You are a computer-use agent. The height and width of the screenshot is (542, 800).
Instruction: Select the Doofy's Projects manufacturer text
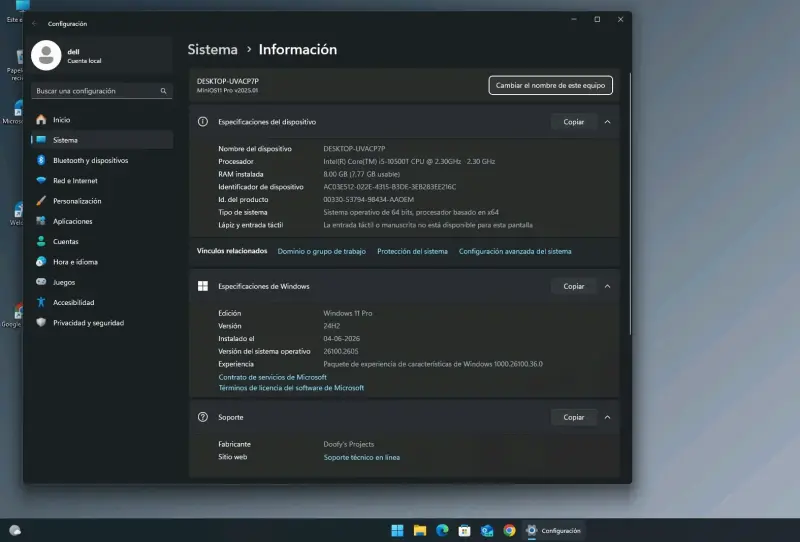[348, 444]
